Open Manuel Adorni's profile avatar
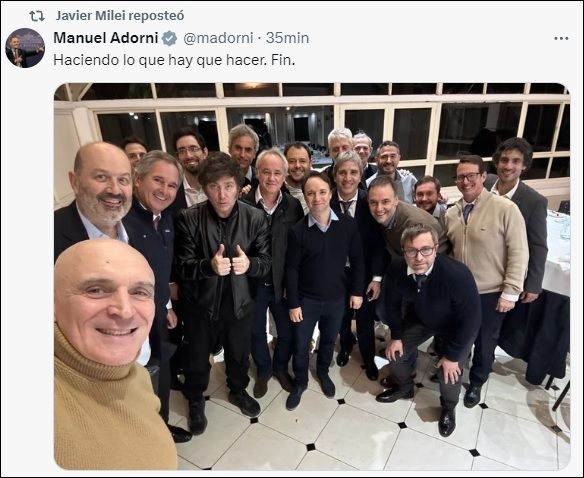The height and width of the screenshot is (478, 584). (25, 48)
